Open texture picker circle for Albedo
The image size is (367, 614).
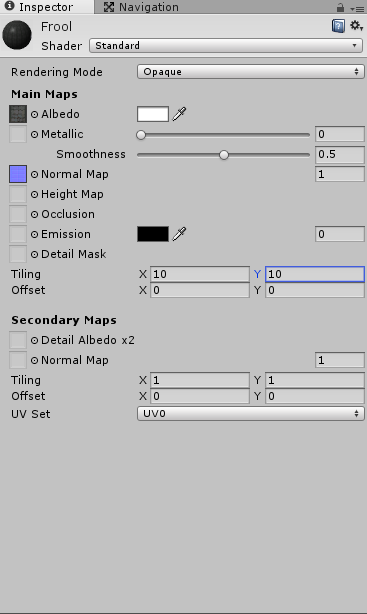point(34,114)
